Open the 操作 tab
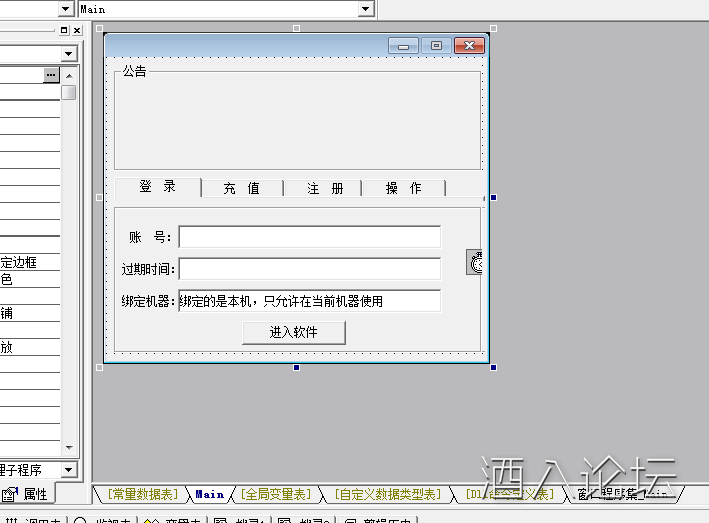The width and height of the screenshot is (709, 523). (403, 188)
